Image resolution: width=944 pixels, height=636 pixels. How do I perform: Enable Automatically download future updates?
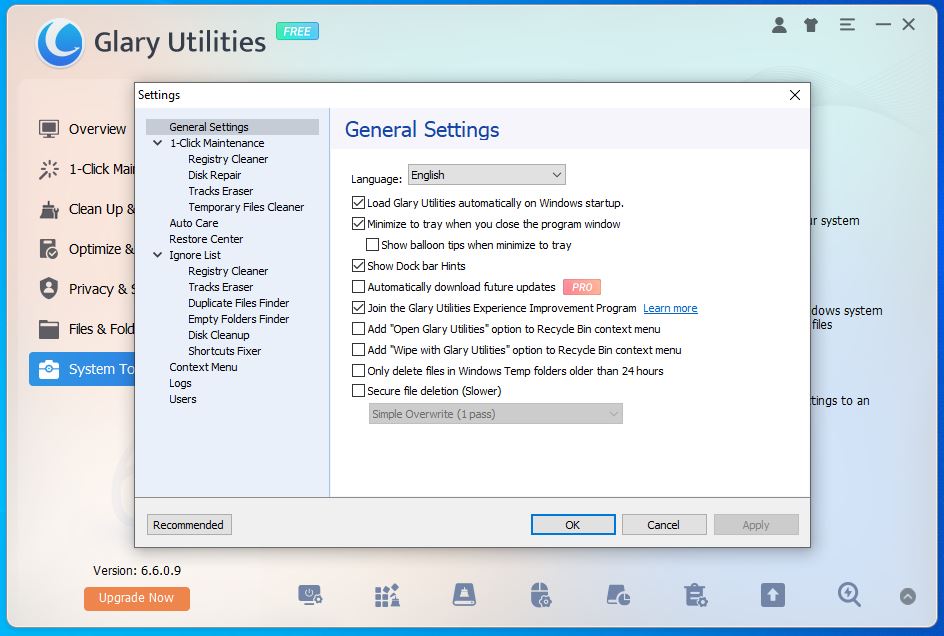click(358, 287)
